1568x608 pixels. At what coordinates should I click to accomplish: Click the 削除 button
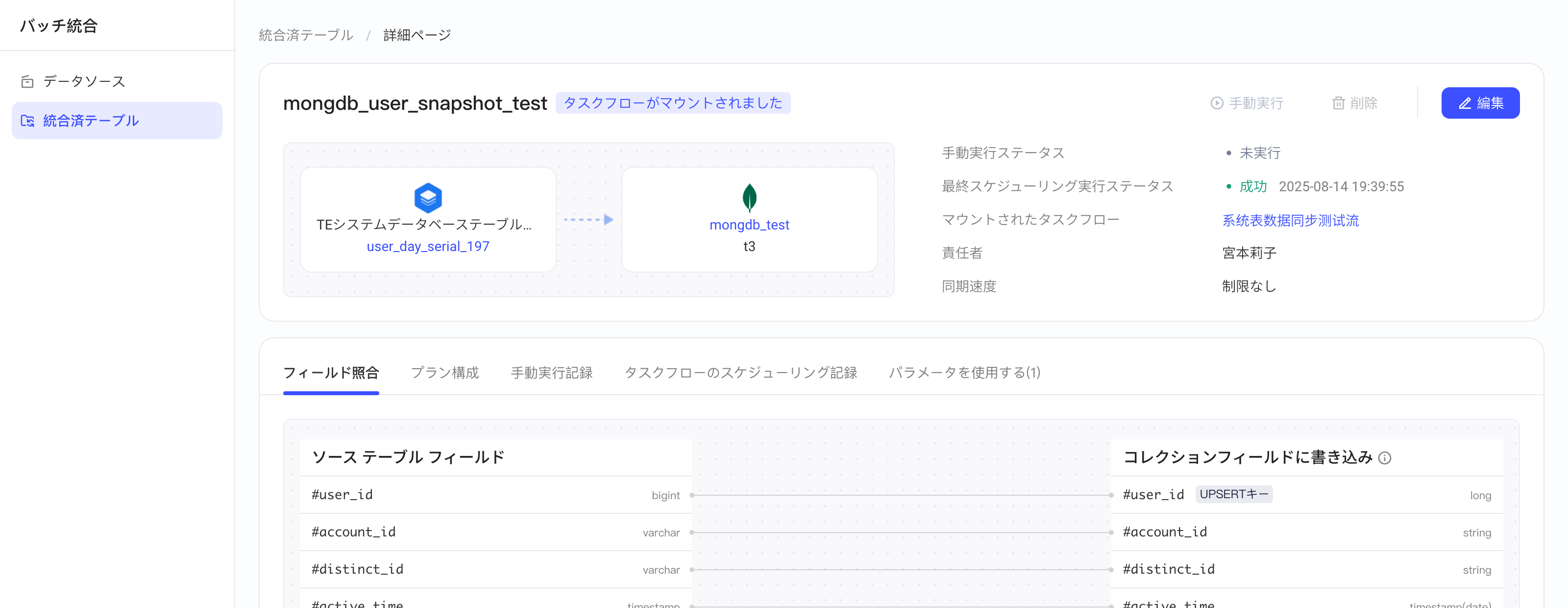click(1354, 103)
